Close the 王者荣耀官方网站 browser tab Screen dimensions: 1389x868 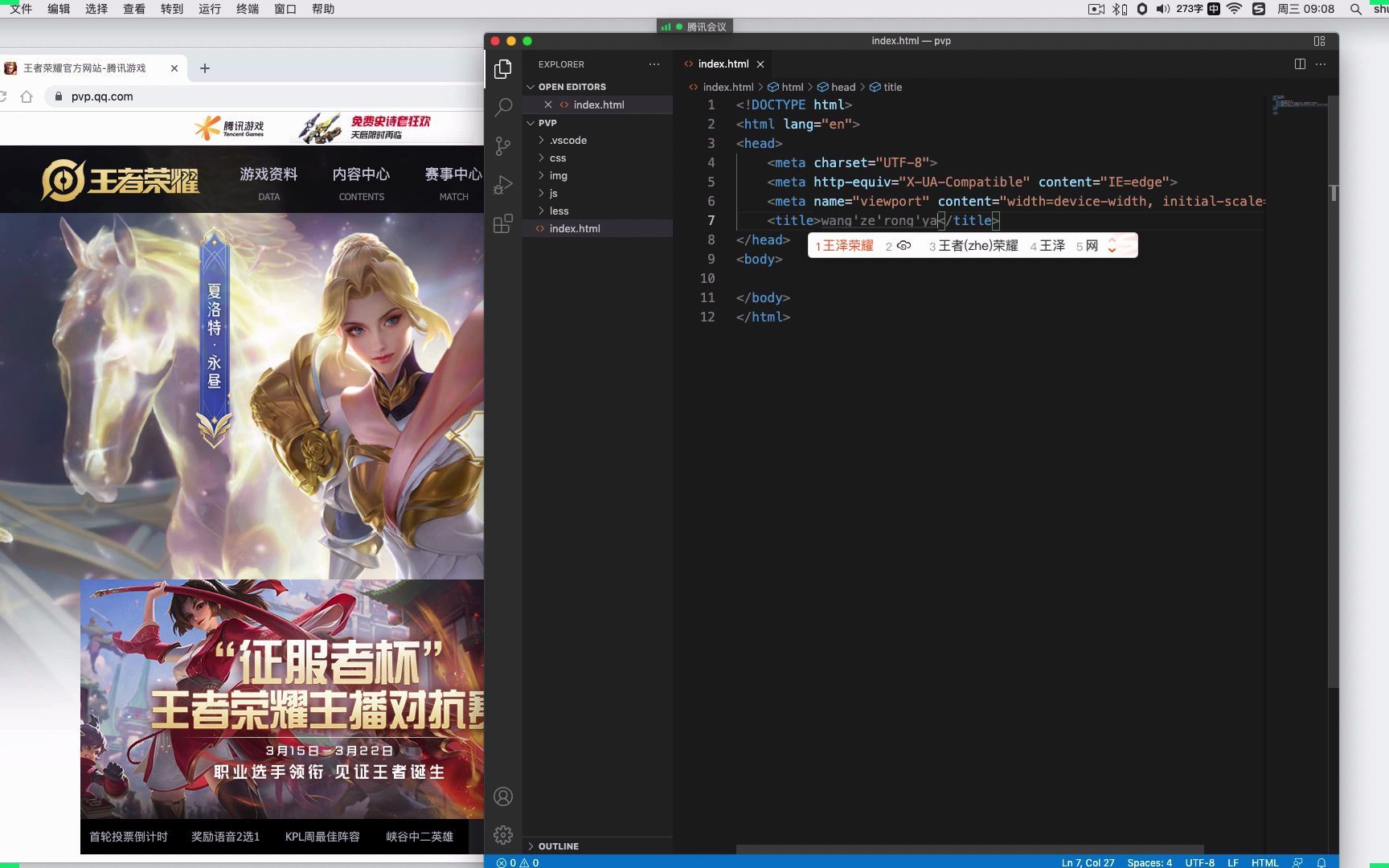coord(174,68)
